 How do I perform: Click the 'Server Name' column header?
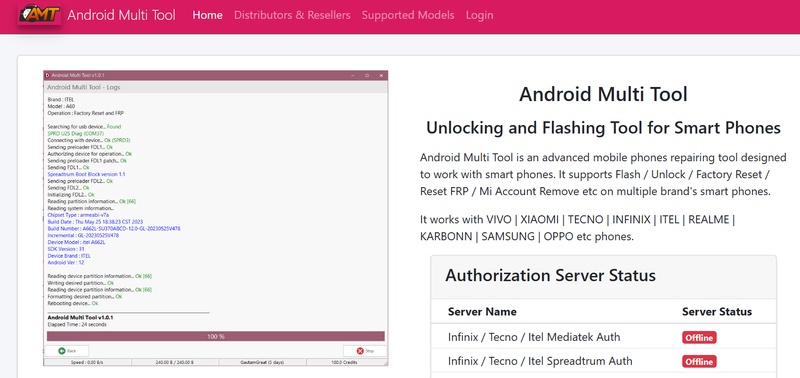482,312
